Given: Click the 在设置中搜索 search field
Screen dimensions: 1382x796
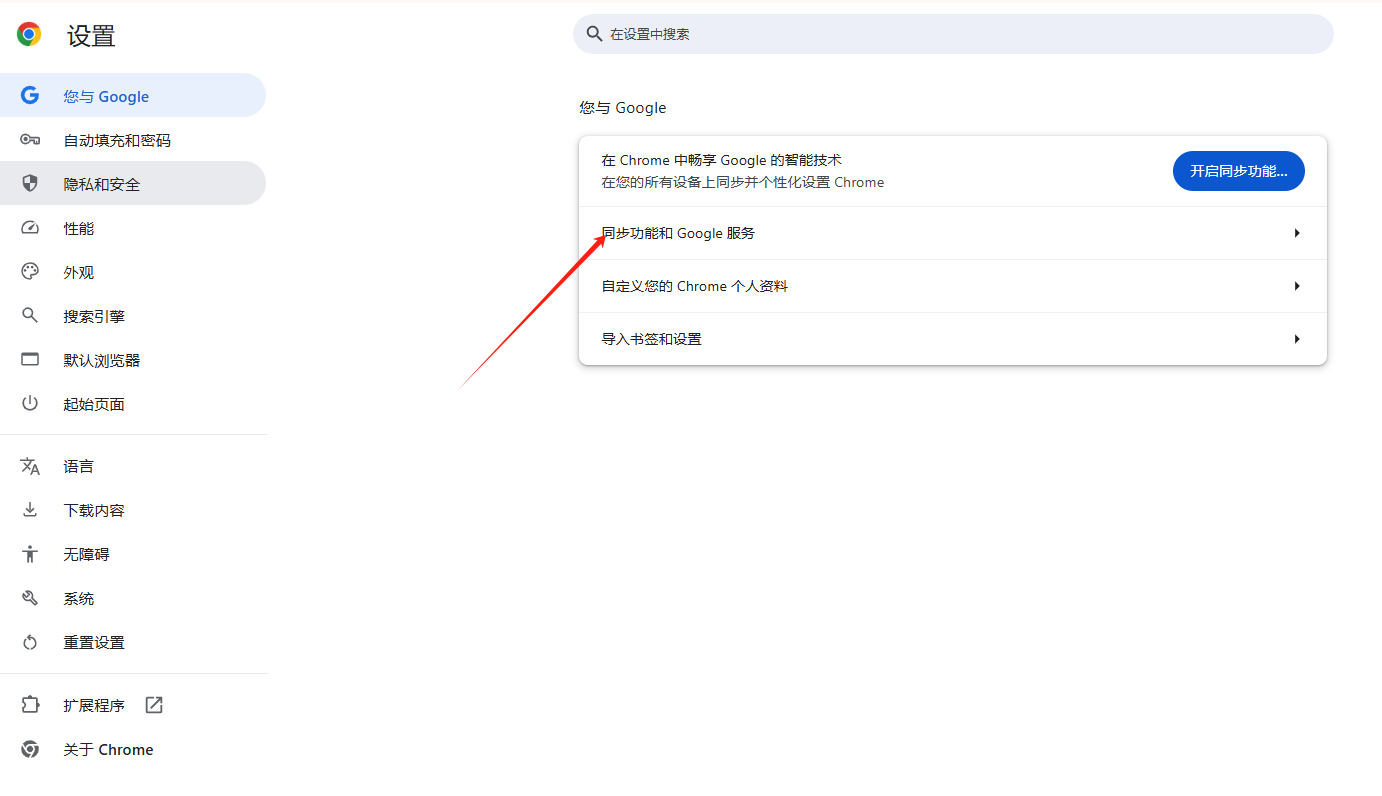Looking at the screenshot, I should (953, 34).
